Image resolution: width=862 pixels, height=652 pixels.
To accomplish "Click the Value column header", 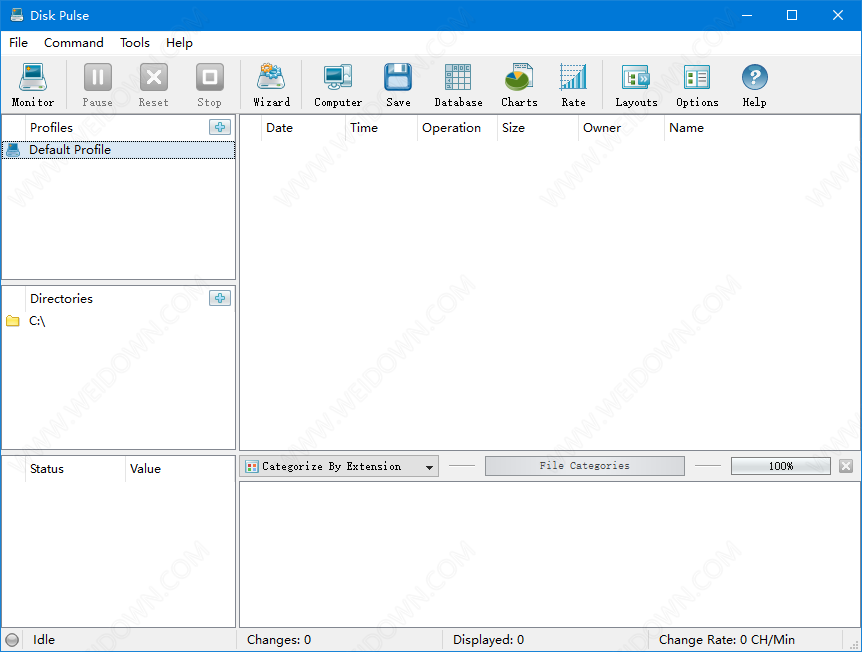I will tap(180, 469).
